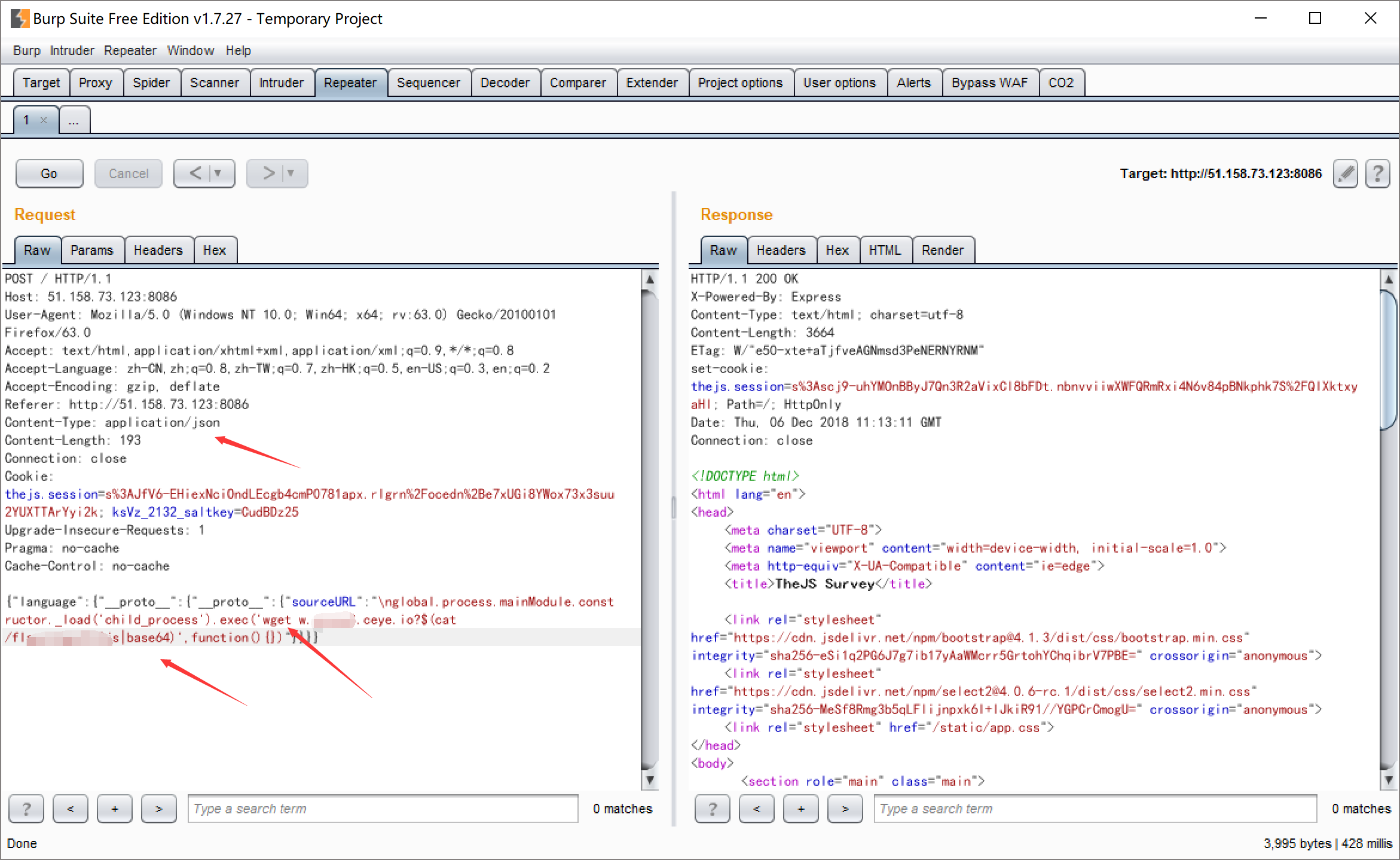Click response scrollbar up arrow

1389,279
